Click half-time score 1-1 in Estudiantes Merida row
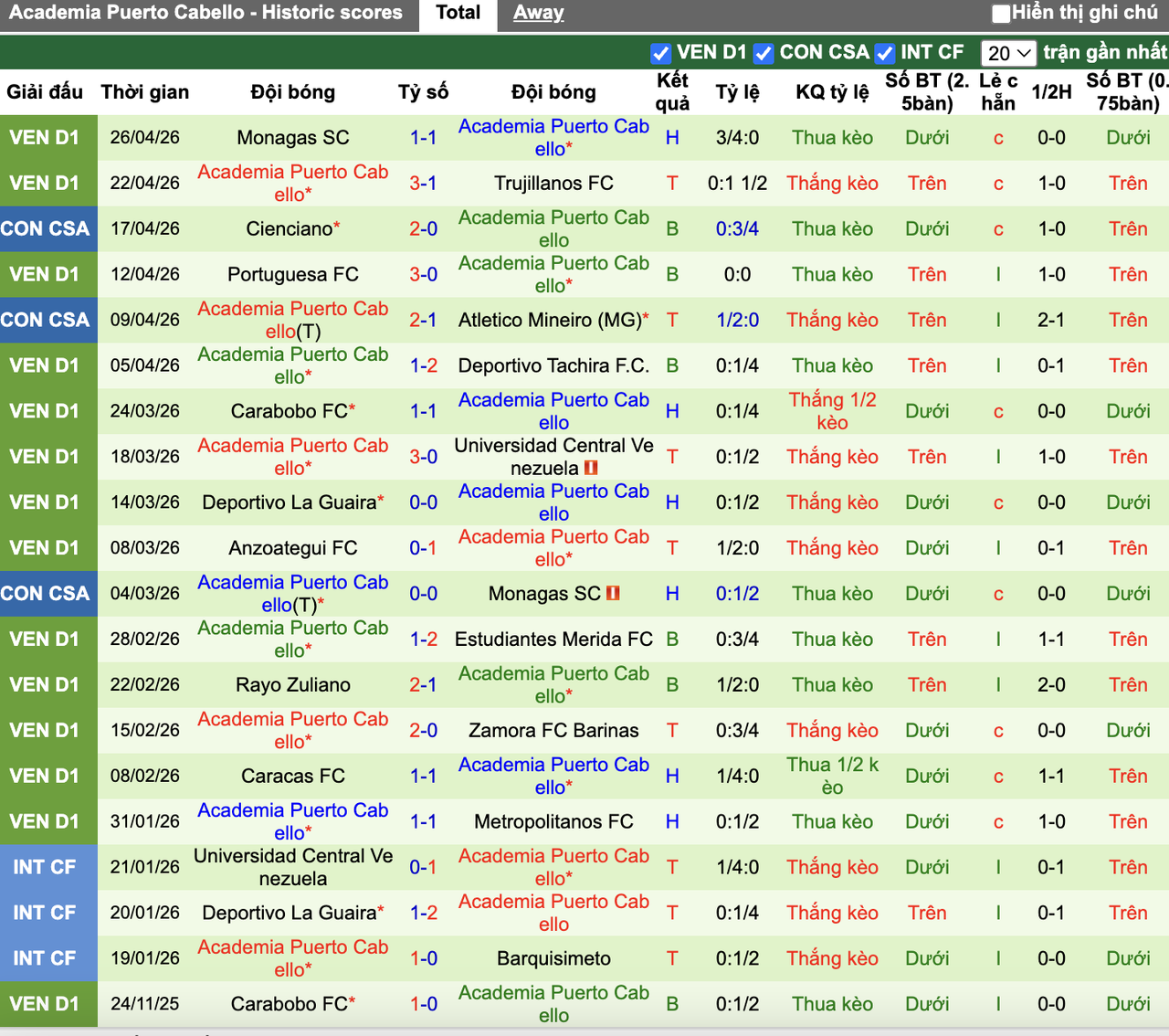Viewport: 1169px width, 1036px height. (x=1051, y=640)
